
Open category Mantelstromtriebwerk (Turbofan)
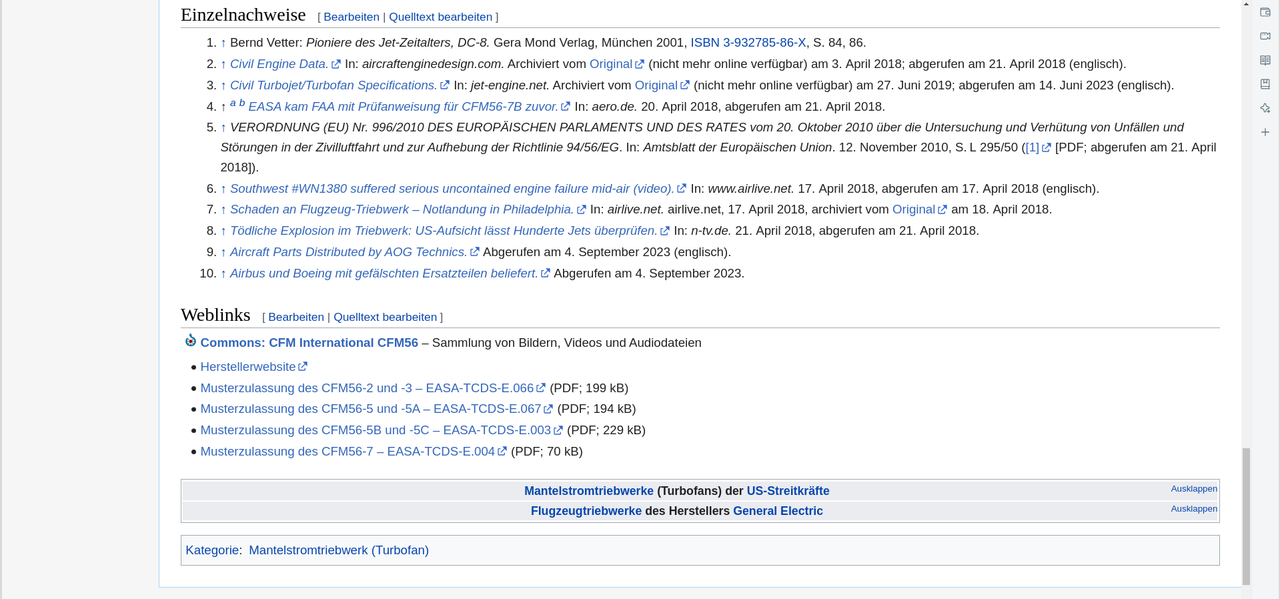[339, 550]
